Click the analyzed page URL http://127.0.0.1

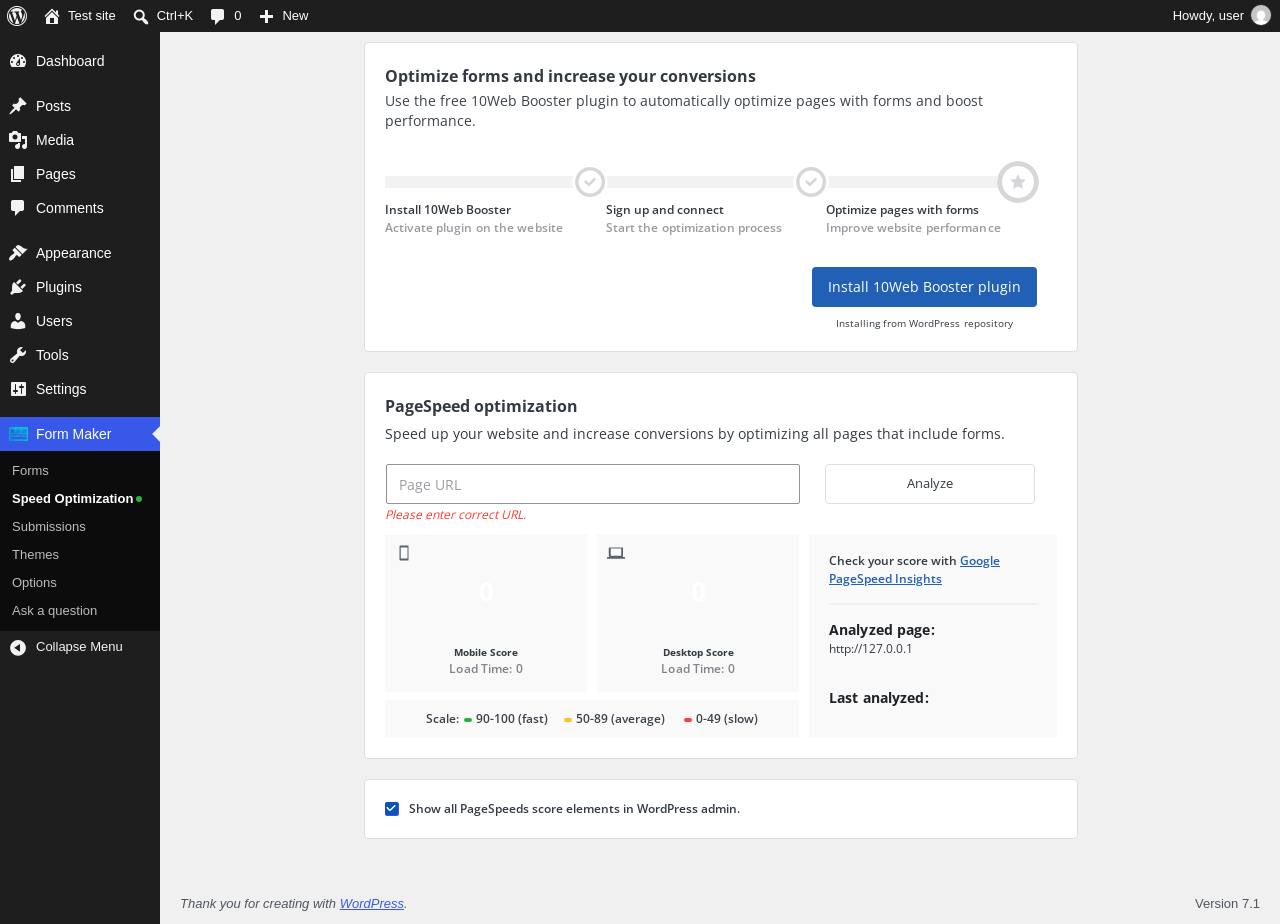click(871, 649)
